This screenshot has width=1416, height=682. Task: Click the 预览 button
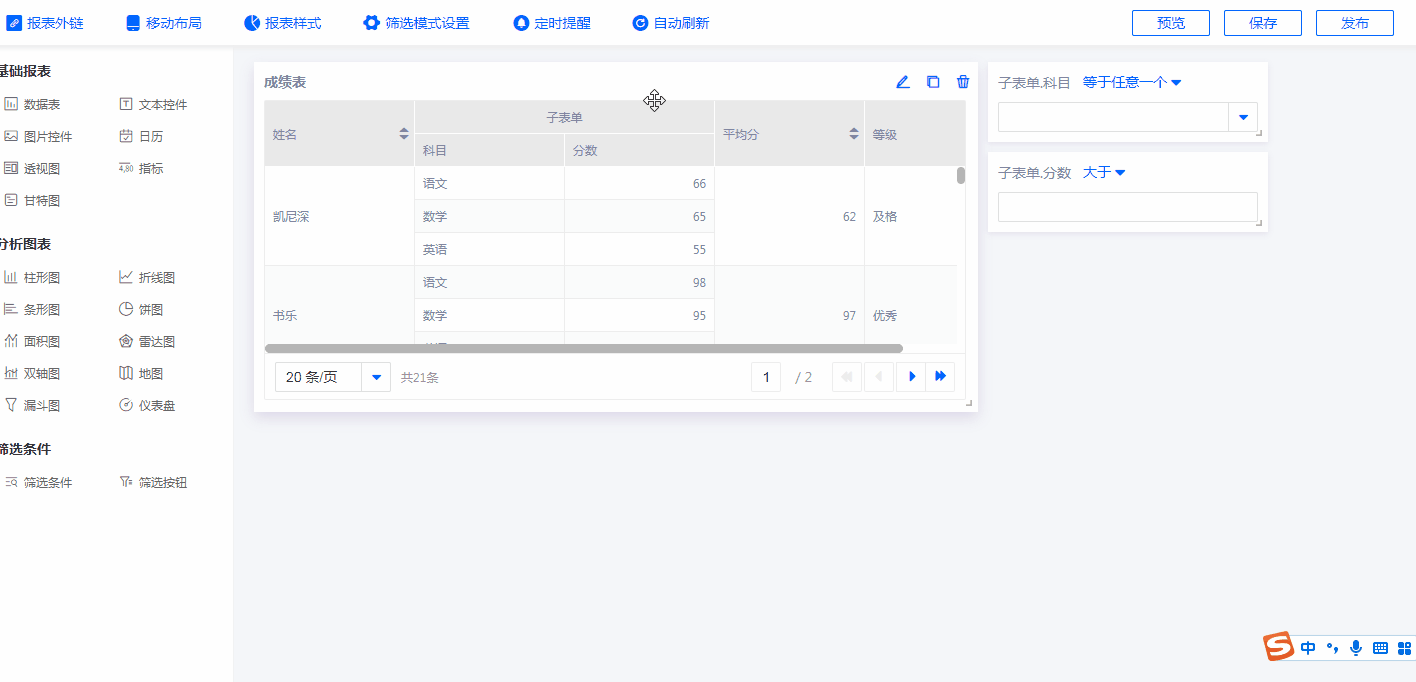click(x=1170, y=23)
